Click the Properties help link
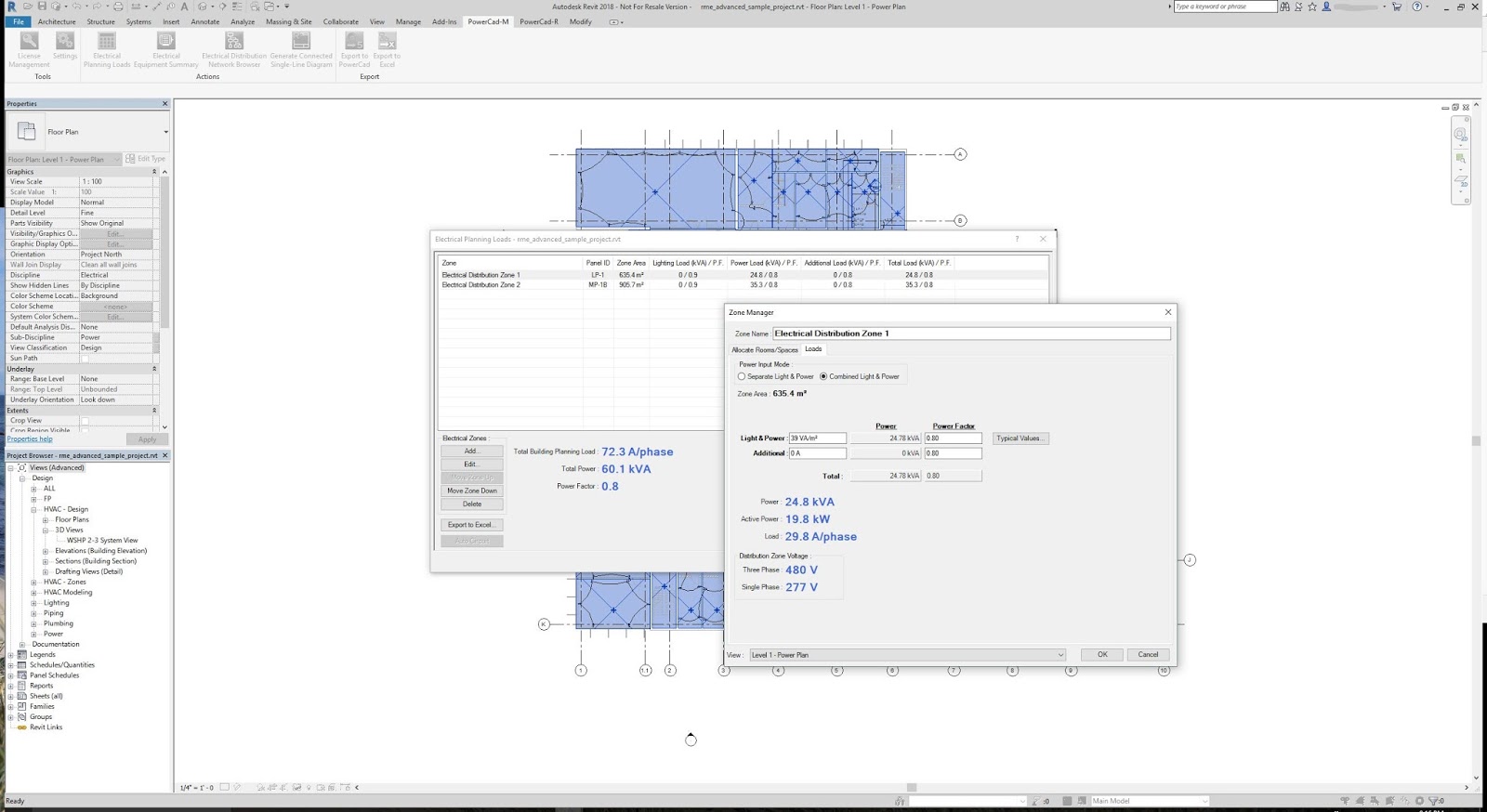 point(30,439)
